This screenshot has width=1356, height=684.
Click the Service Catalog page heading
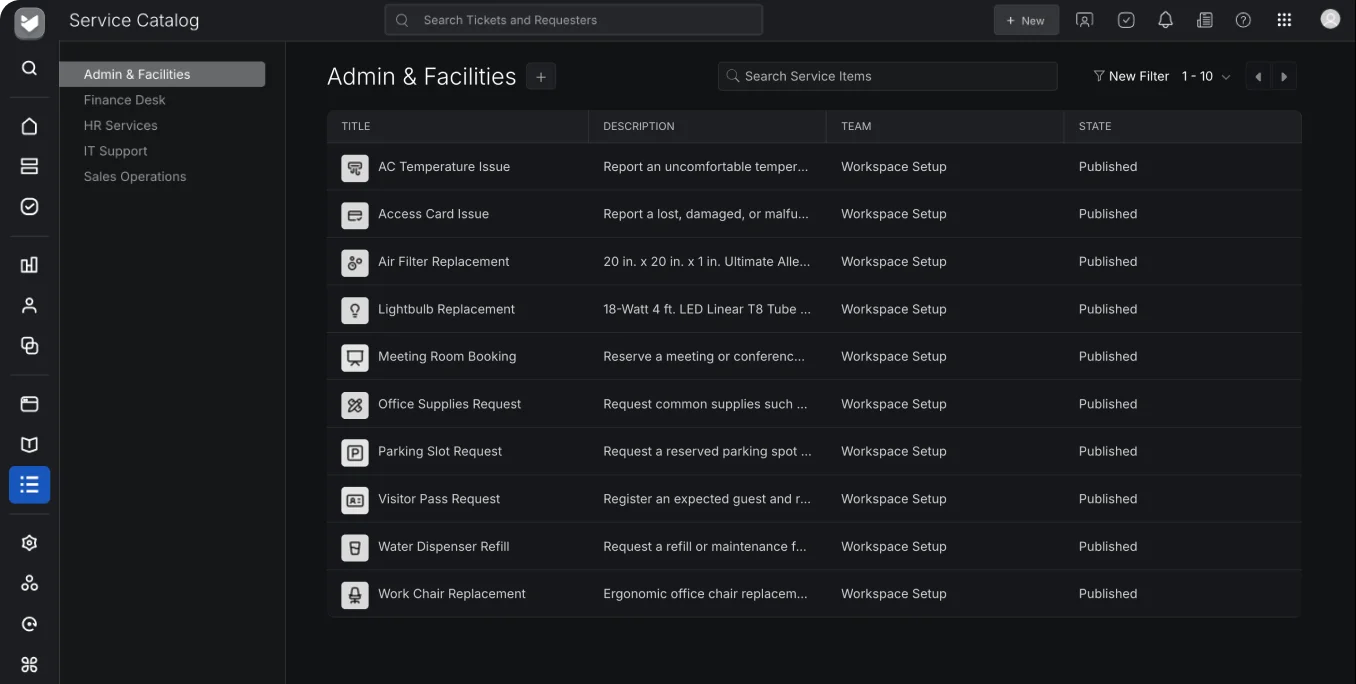click(134, 20)
